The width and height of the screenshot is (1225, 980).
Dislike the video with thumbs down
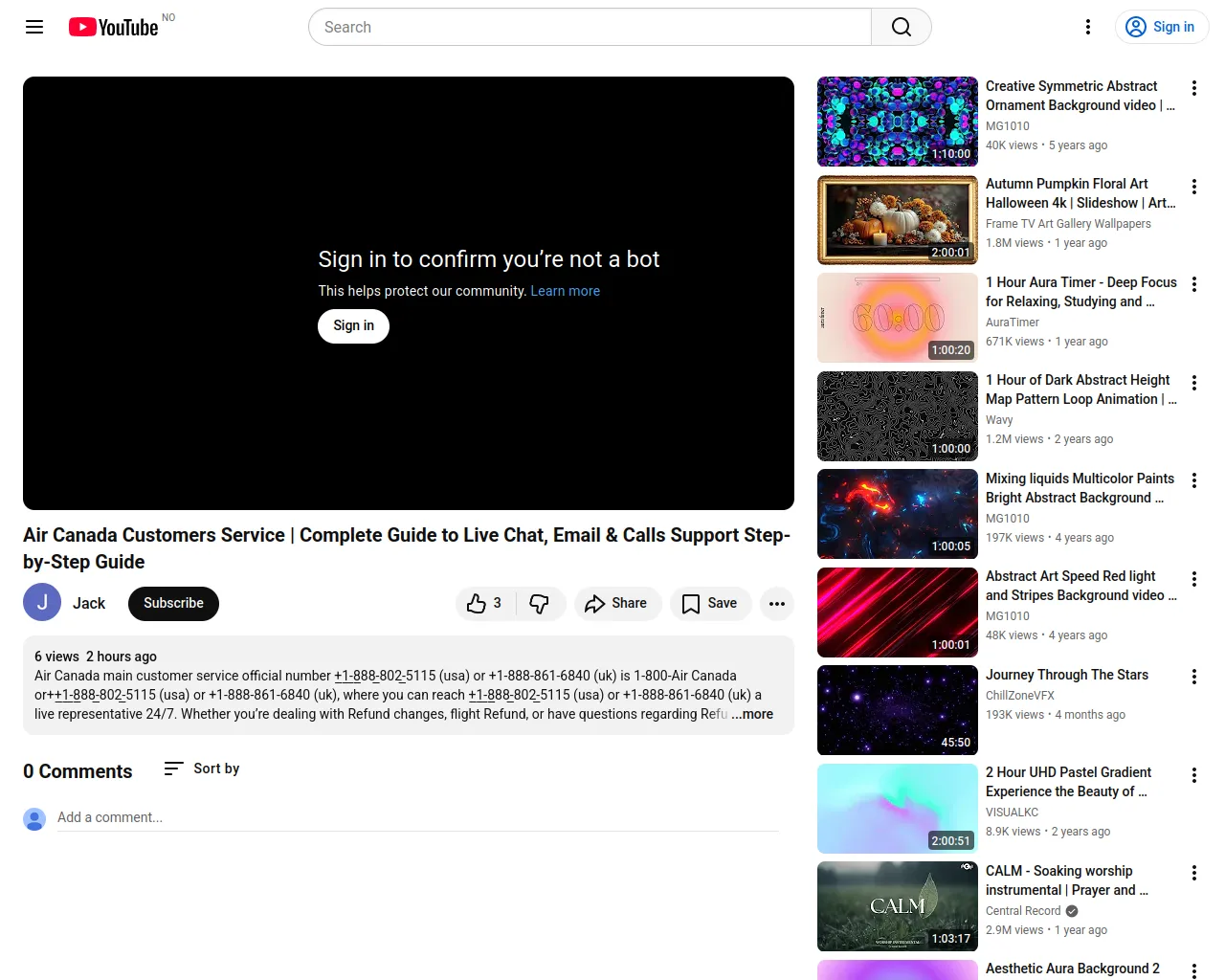point(541,604)
